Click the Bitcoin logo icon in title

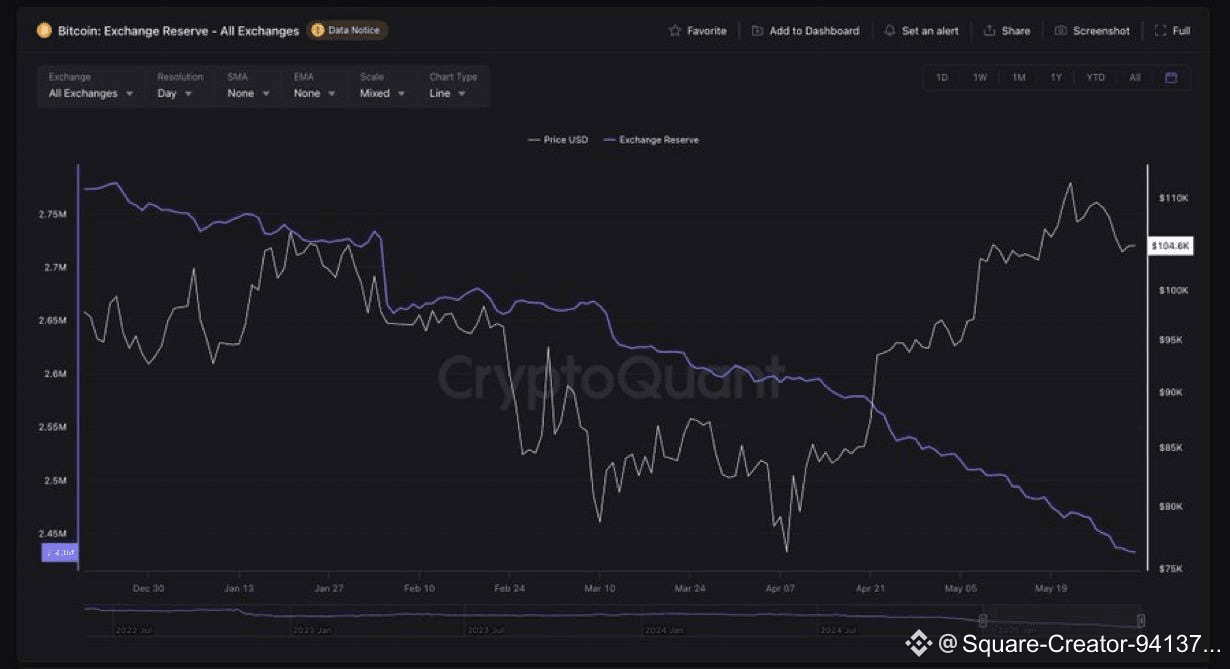[44, 31]
